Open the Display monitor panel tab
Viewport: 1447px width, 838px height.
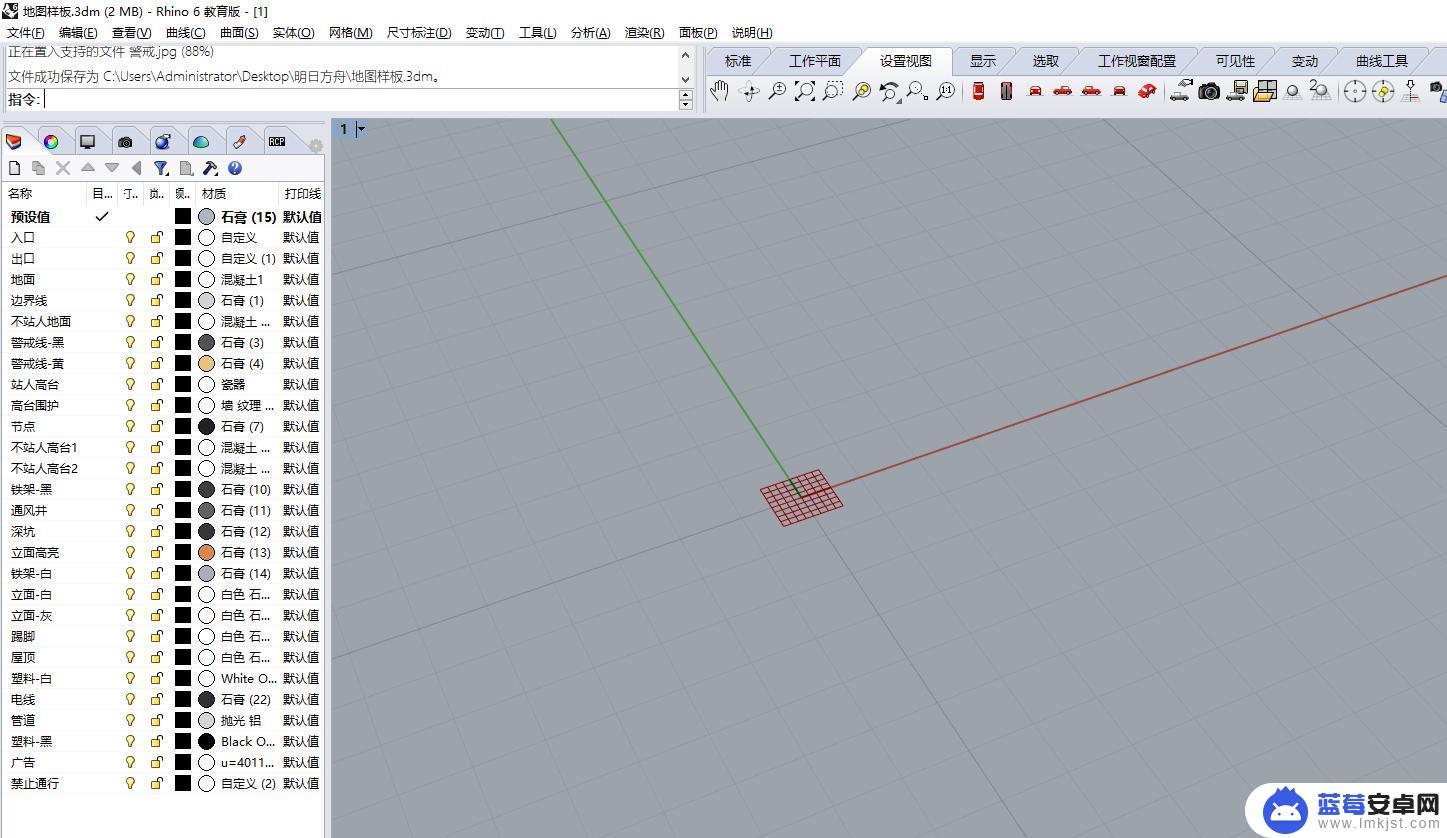coord(88,141)
